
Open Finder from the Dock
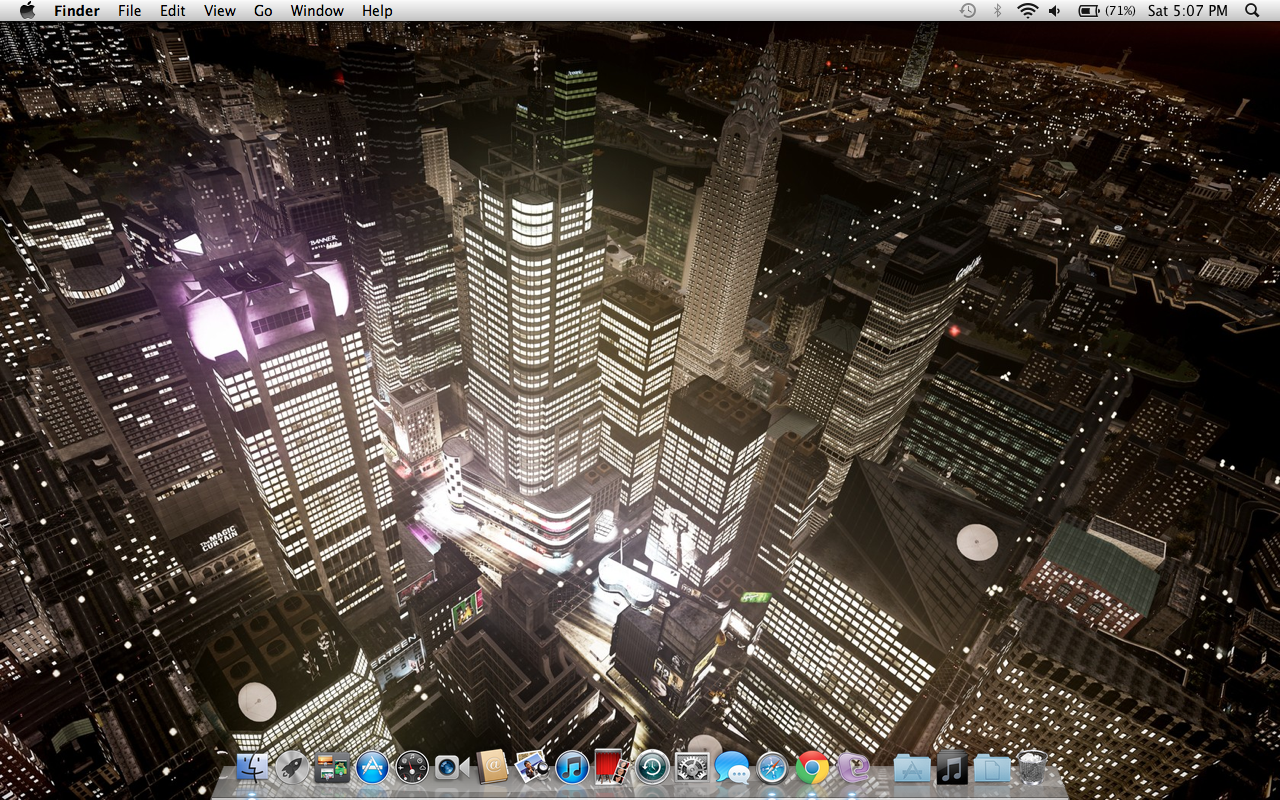tap(252, 767)
